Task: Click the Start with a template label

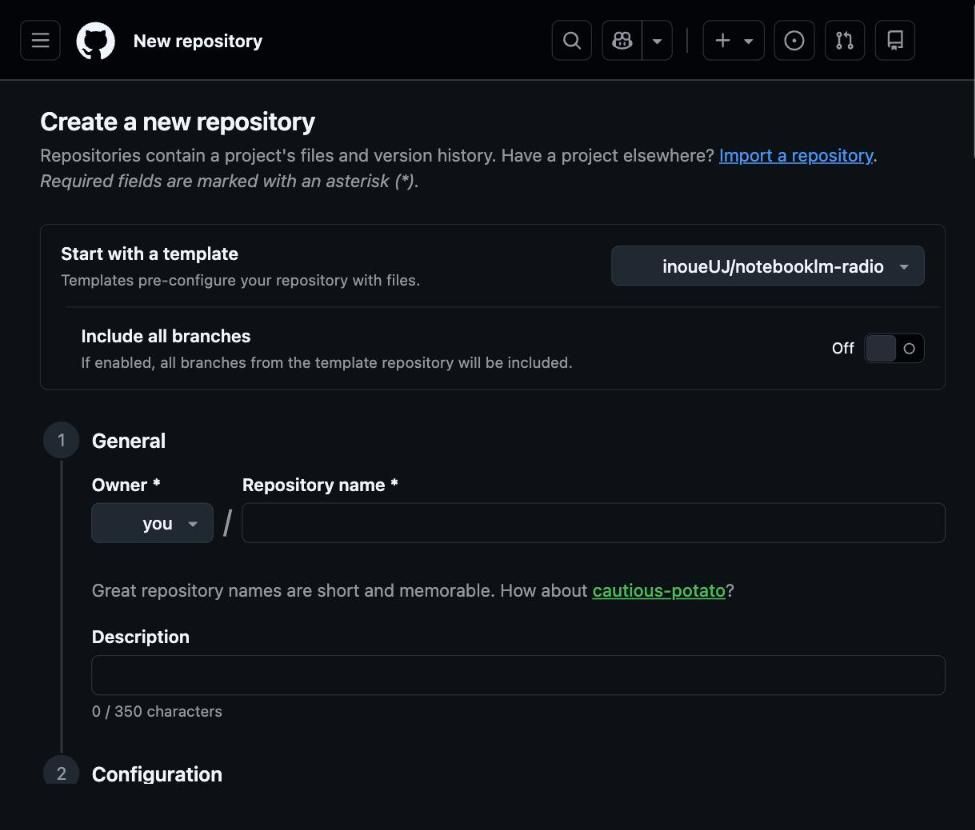Action: [x=150, y=254]
